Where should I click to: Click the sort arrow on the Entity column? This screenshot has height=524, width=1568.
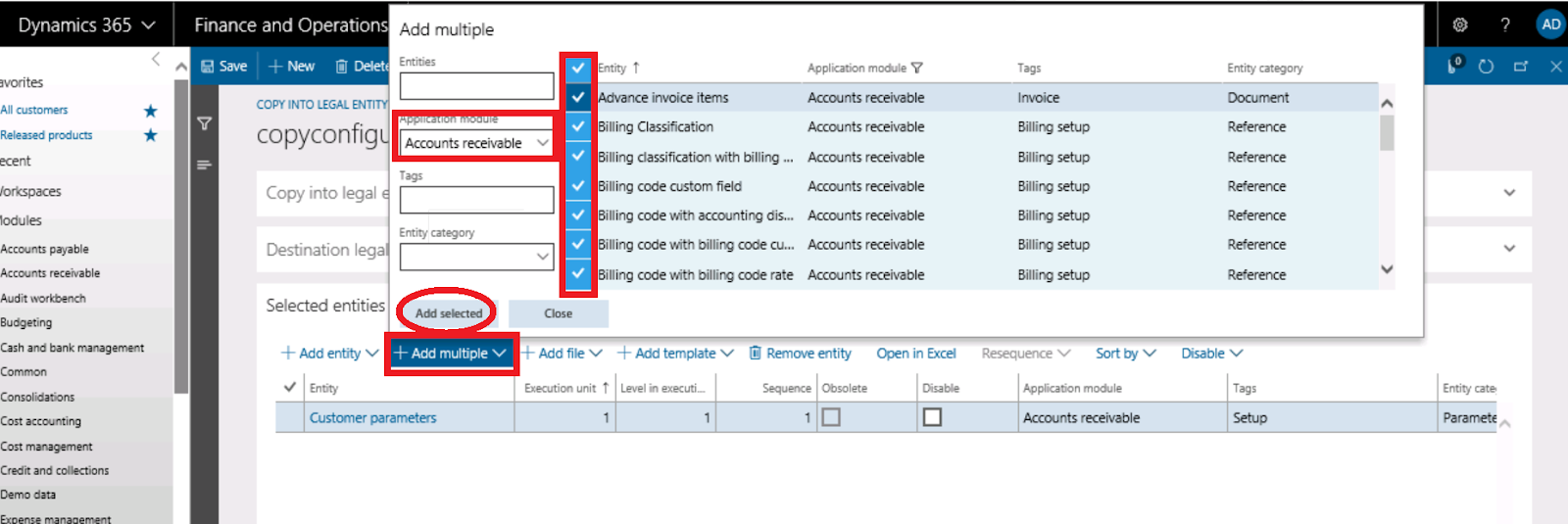[636, 68]
